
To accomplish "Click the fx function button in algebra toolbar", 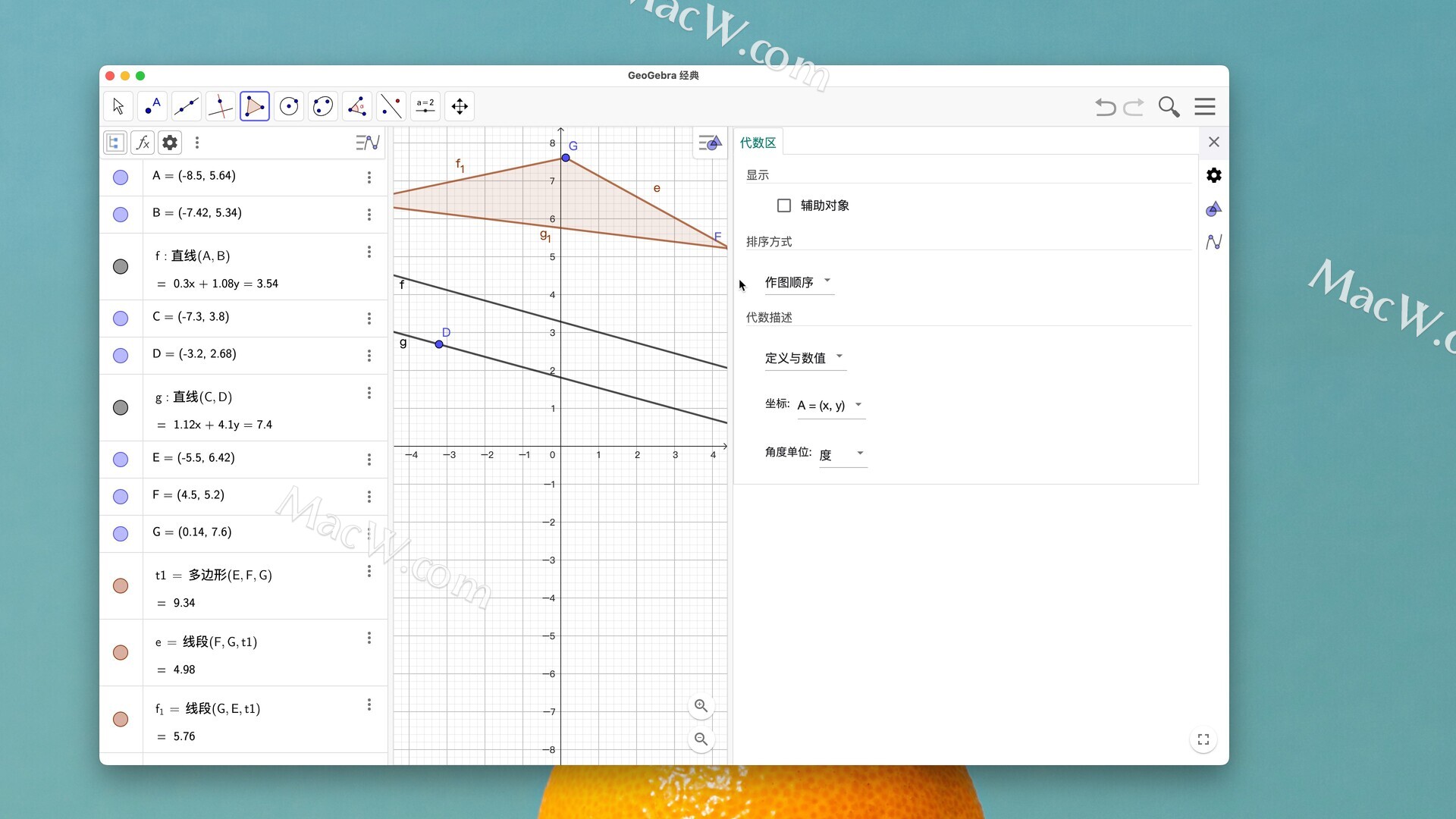I will click(143, 143).
